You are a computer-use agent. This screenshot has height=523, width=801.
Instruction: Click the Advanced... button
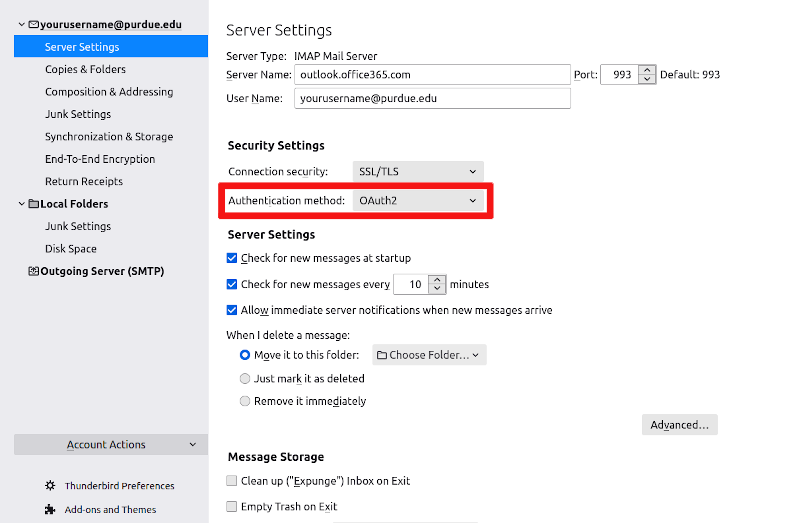679,425
